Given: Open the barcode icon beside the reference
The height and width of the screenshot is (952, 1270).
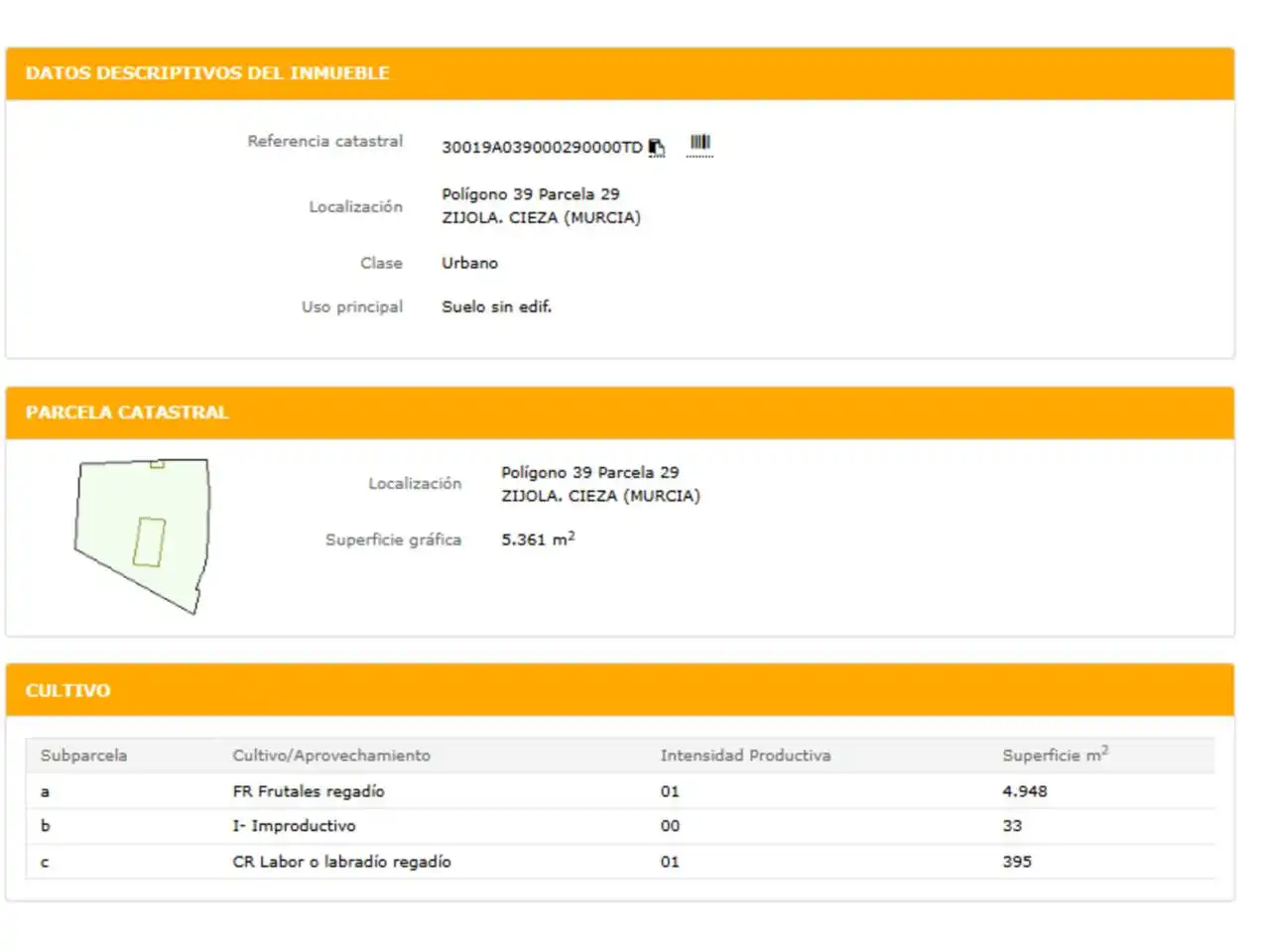Looking at the screenshot, I should click(699, 146).
